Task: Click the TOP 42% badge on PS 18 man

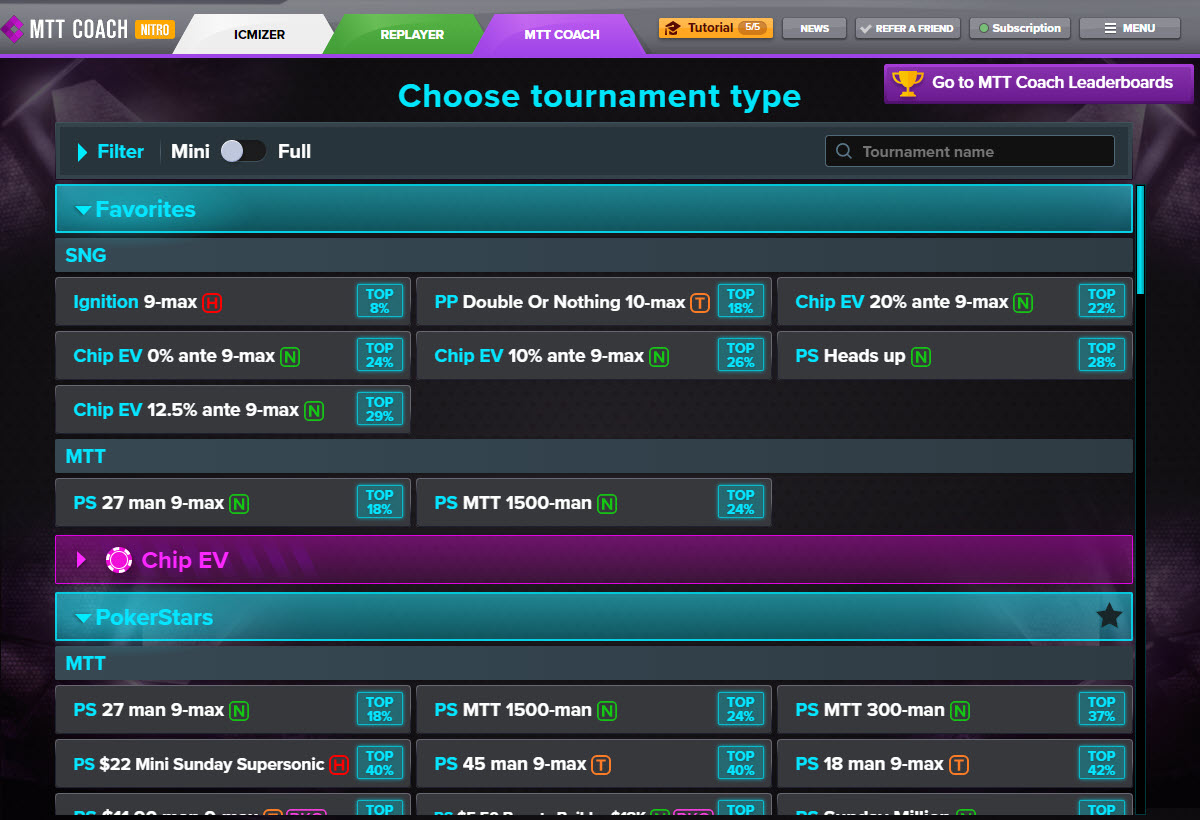Action: [1102, 763]
